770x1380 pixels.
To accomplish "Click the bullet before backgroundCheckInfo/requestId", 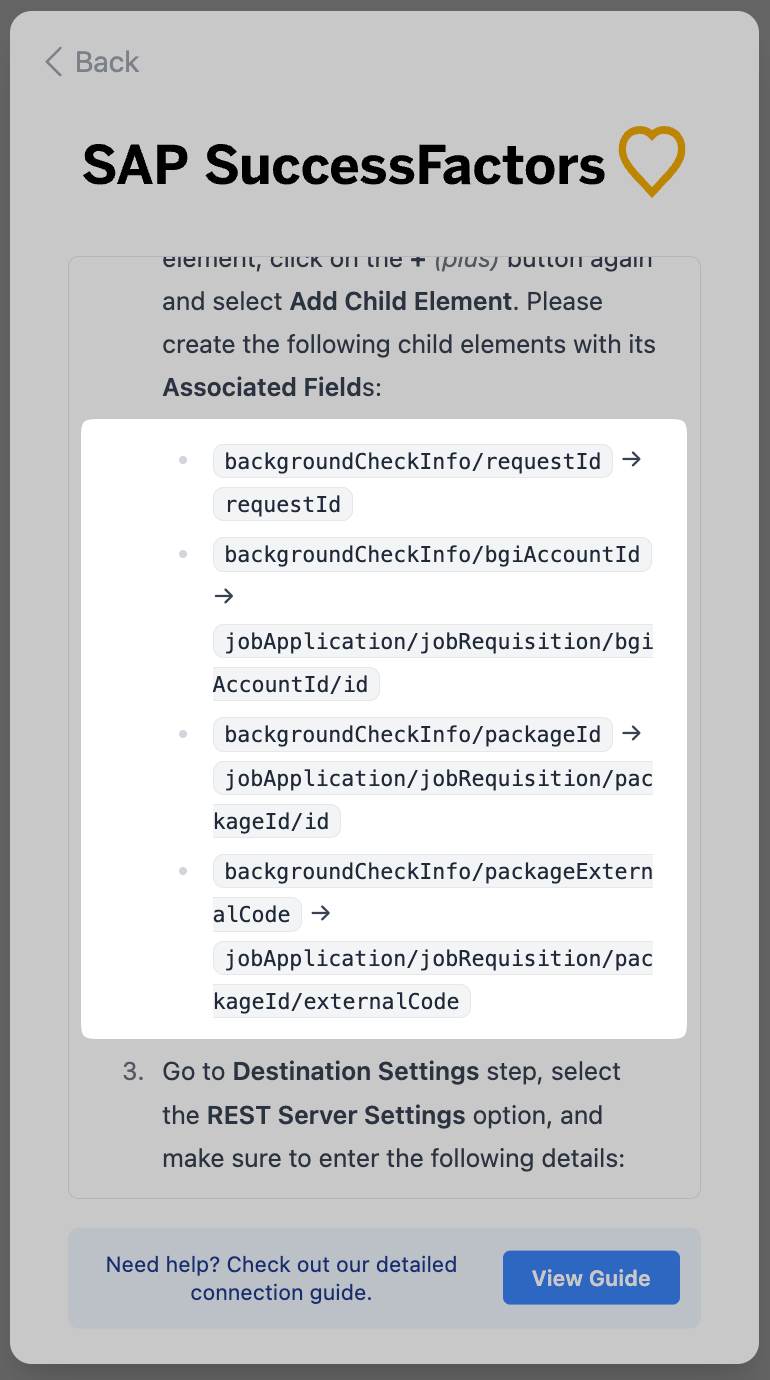I will tap(183, 461).
